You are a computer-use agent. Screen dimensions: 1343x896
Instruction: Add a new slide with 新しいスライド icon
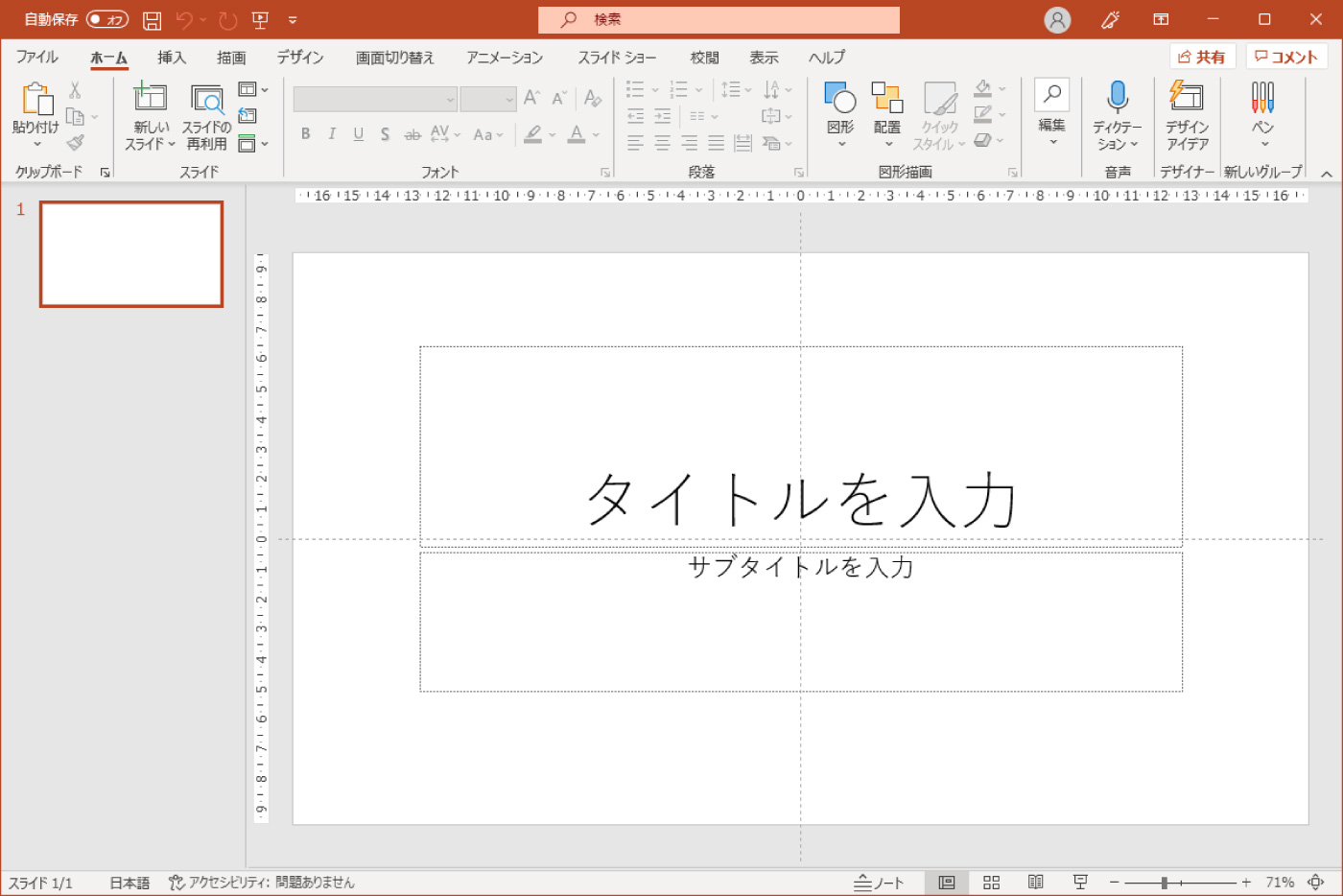[151, 97]
